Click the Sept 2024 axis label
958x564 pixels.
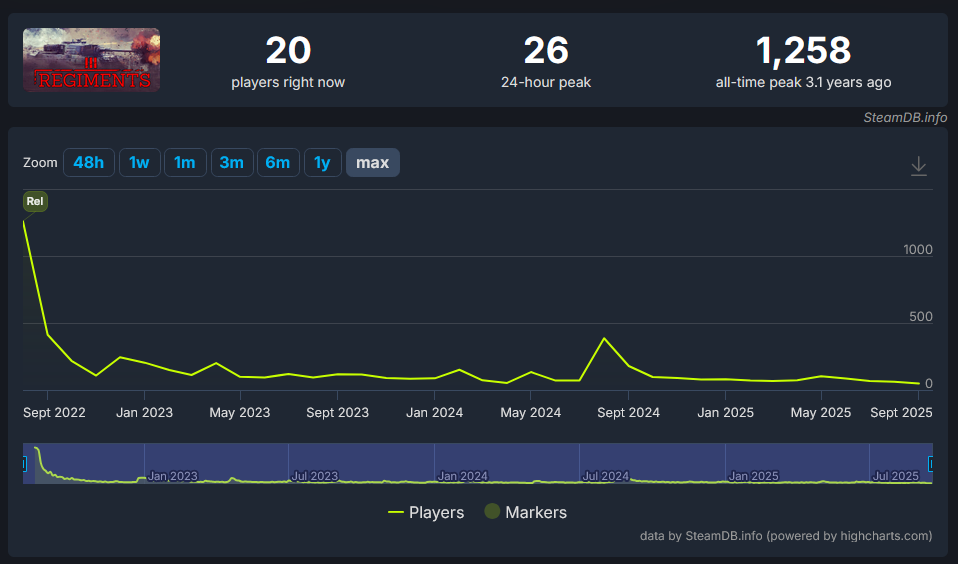(x=628, y=412)
